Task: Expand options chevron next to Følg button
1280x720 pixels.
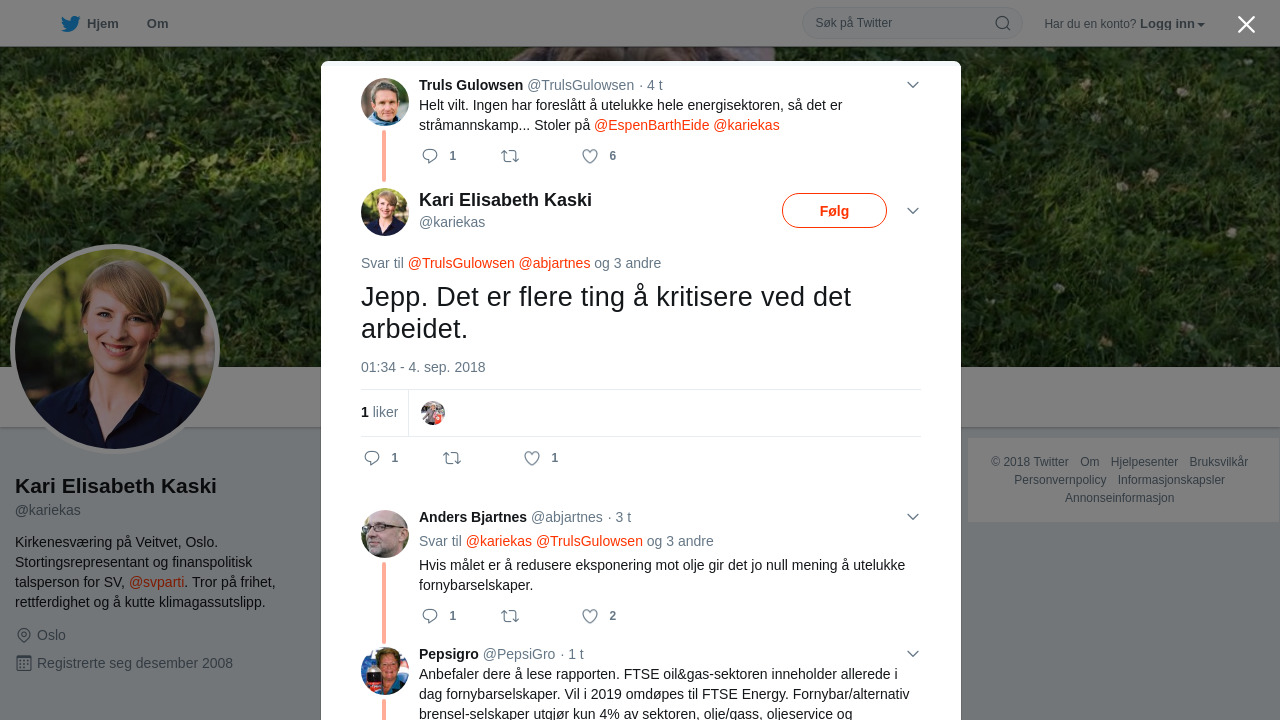Action: [913, 211]
